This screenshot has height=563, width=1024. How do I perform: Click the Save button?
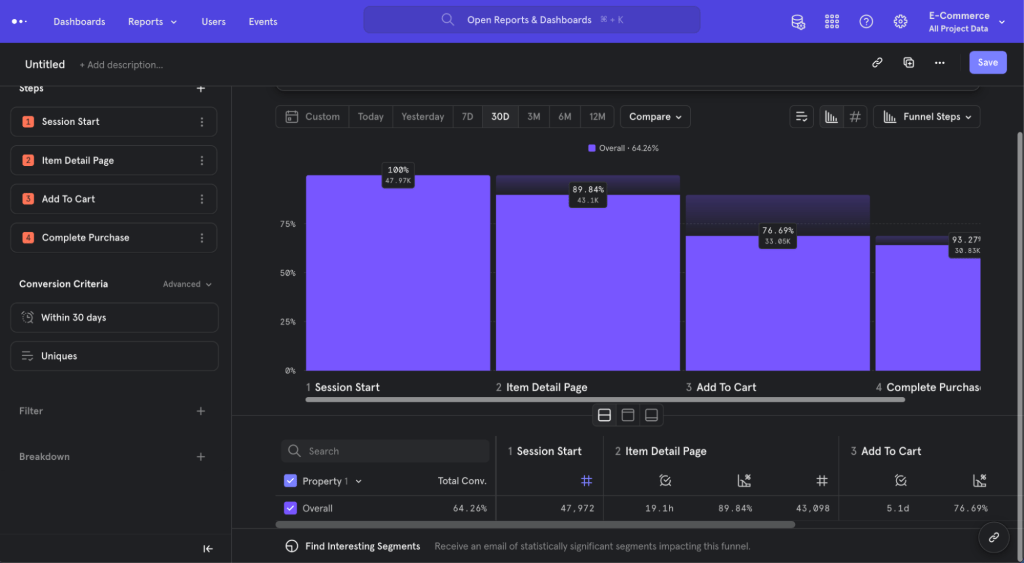[987, 63]
